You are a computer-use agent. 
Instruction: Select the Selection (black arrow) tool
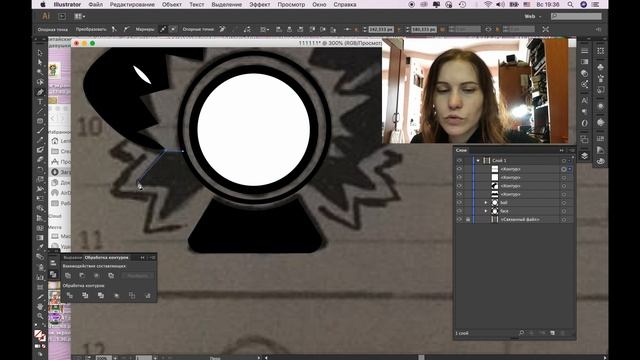40,53
